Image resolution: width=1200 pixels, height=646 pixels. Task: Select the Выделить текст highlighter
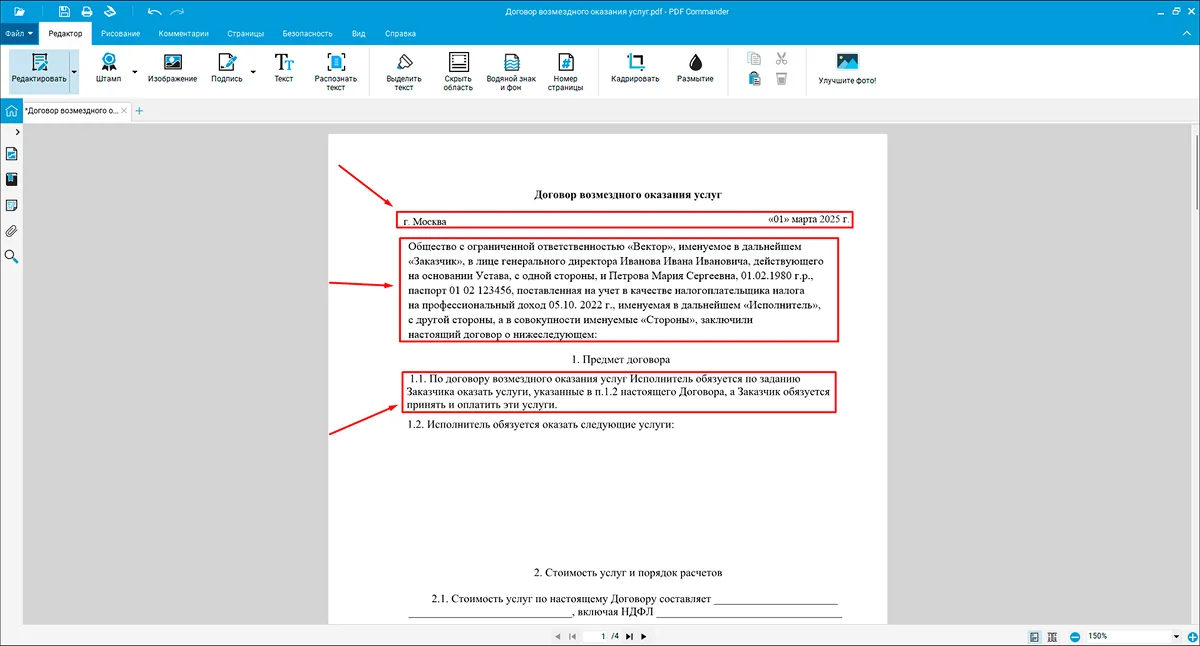coord(404,72)
